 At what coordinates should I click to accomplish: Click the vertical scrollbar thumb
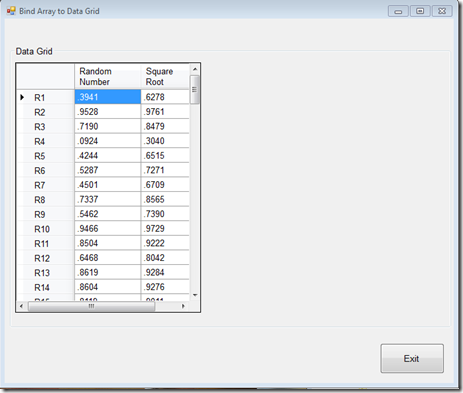coord(195,90)
